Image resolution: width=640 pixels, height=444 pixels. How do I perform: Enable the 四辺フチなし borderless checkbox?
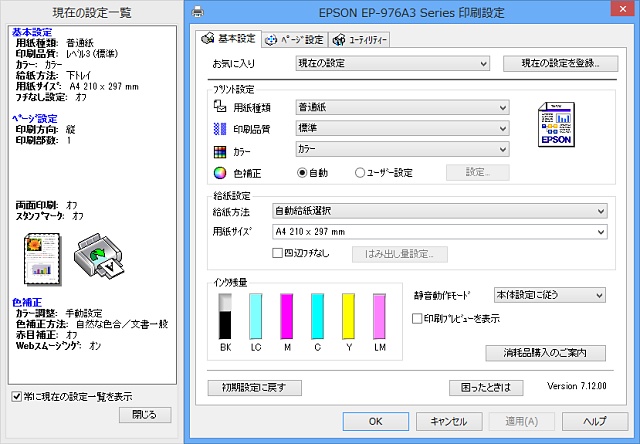pos(277,253)
